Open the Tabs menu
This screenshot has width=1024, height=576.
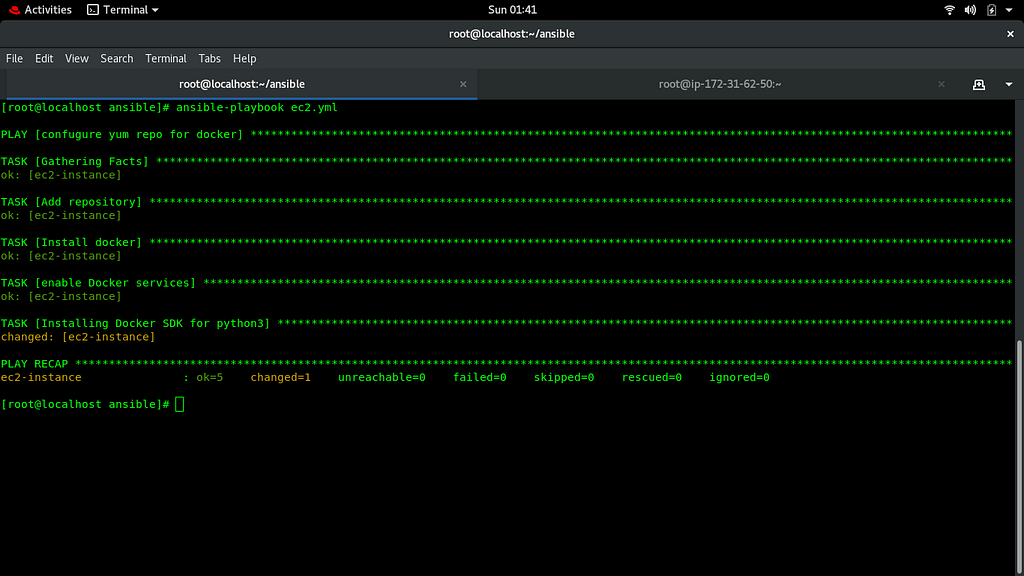coord(209,59)
